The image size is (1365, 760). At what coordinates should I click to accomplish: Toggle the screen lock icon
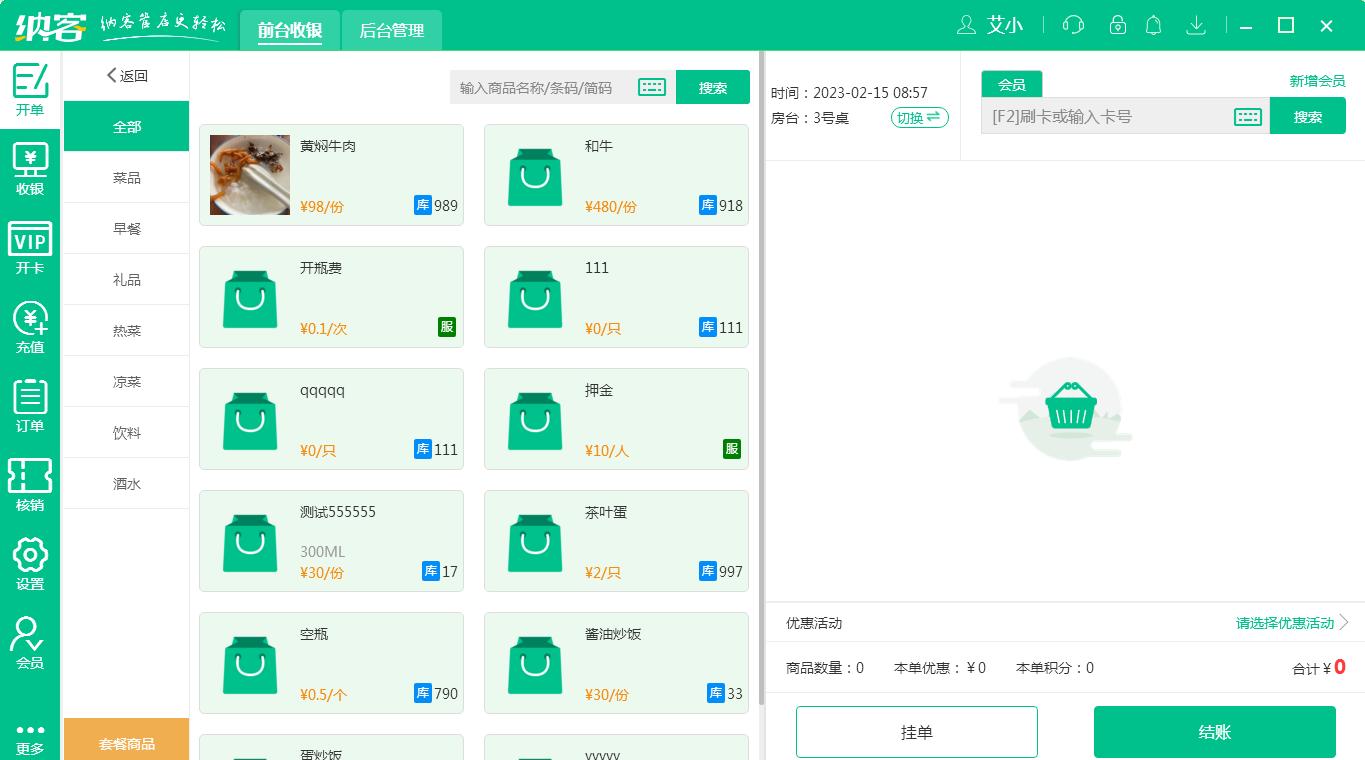click(1112, 25)
